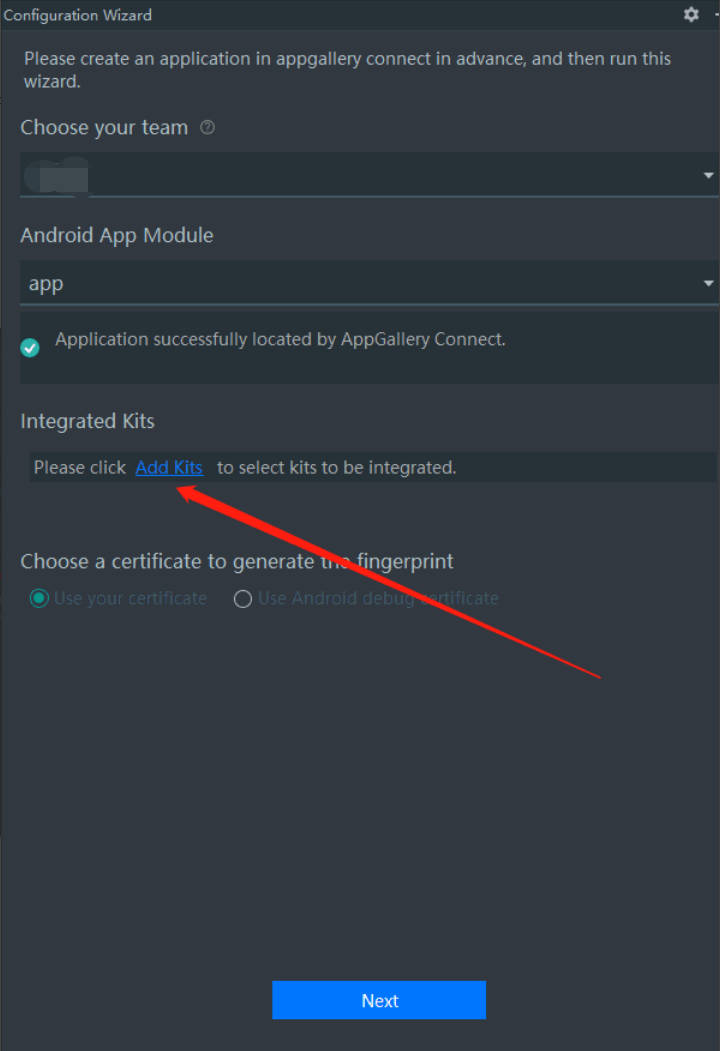720x1051 pixels.
Task: Open the Configuration Wizard settings gear
Action: [691, 15]
